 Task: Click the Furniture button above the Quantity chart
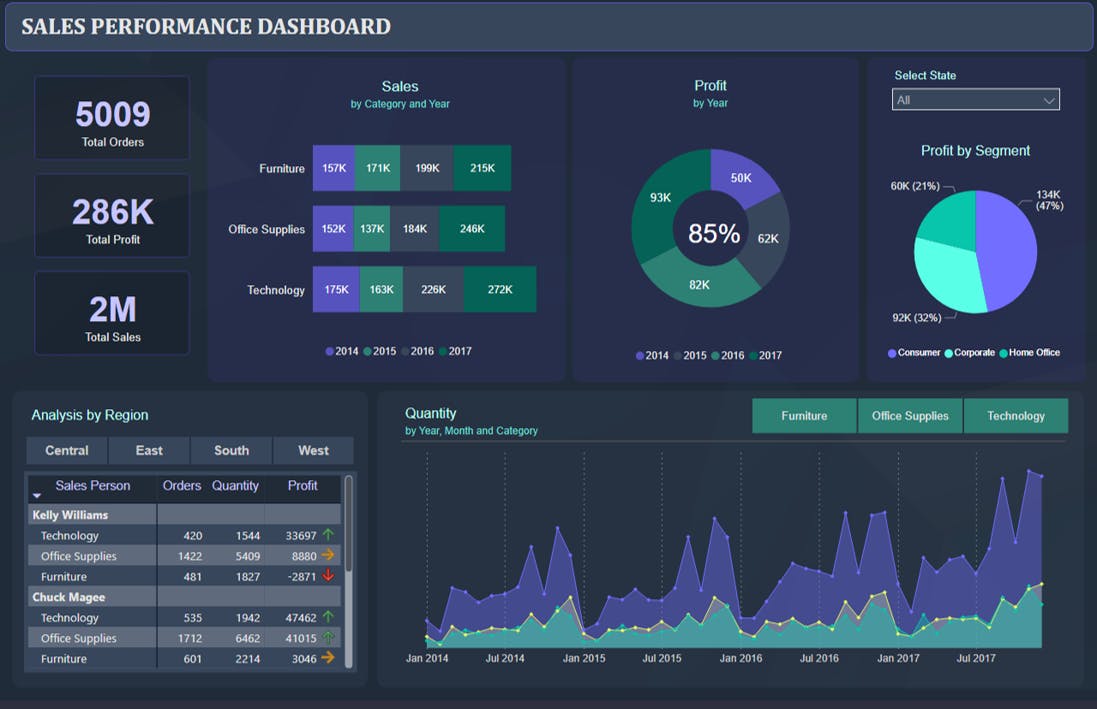pos(804,415)
